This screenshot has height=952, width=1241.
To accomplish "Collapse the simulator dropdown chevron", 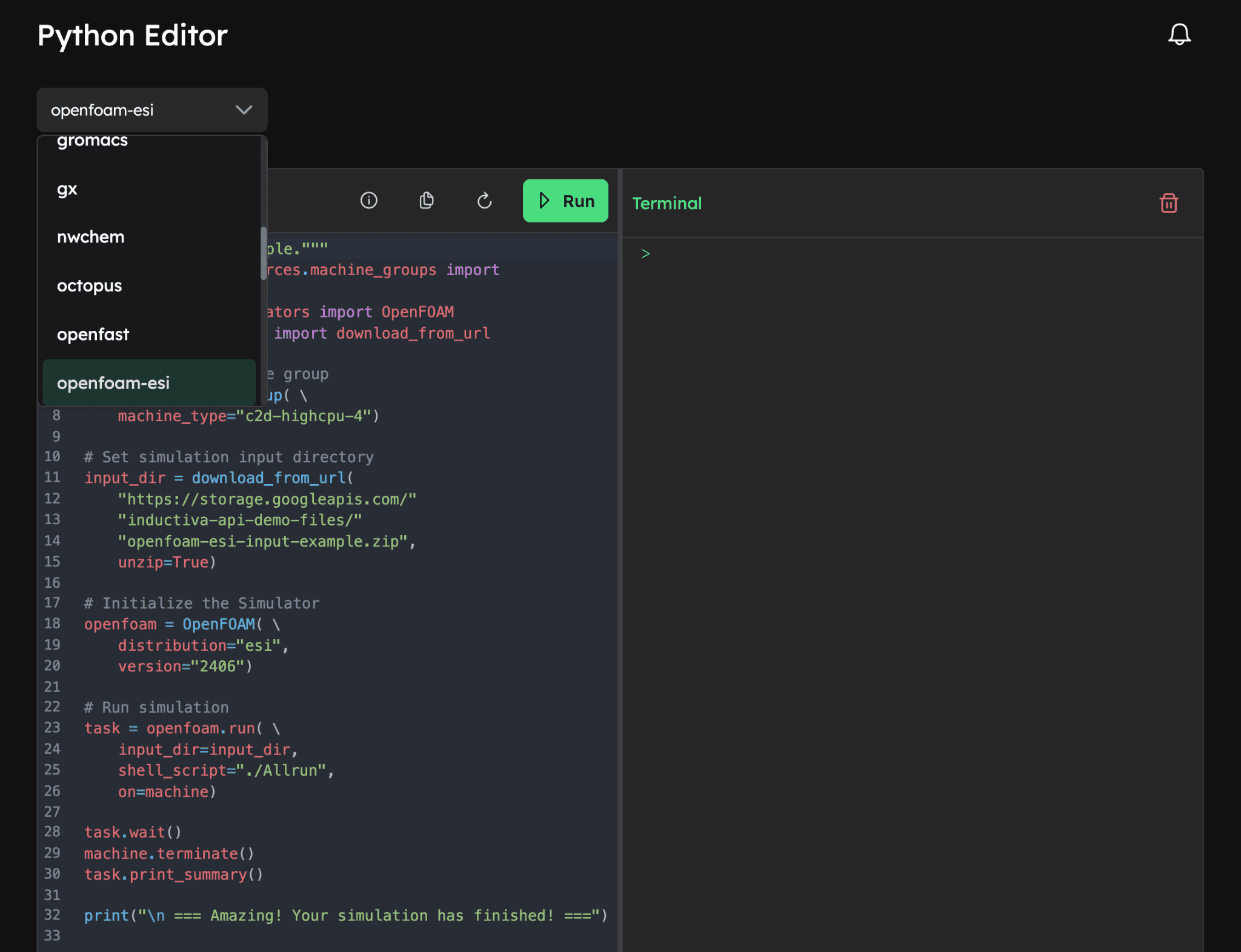I will pyautogui.click(x=244, y=110).
